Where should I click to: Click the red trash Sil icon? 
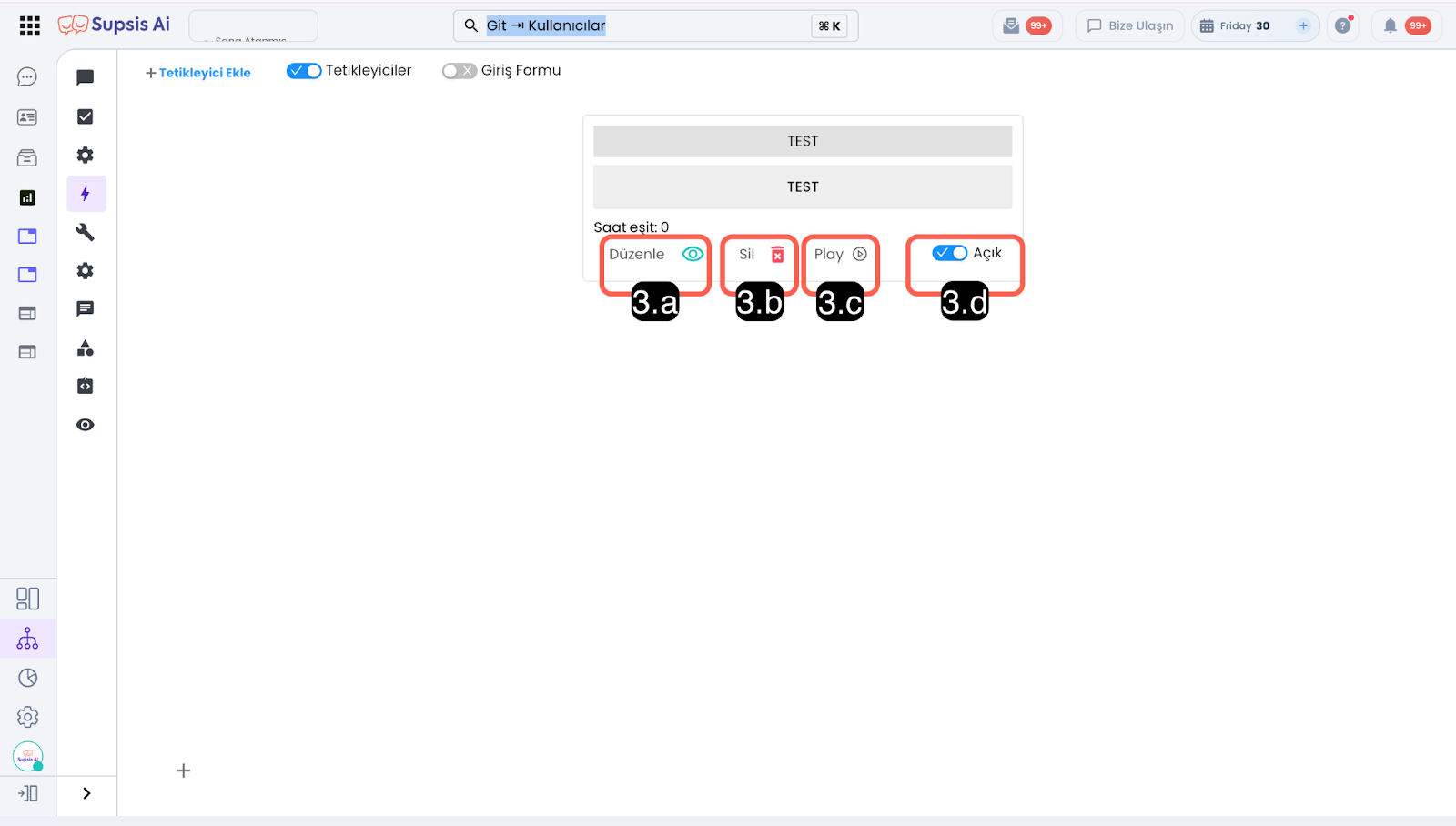[x=777, y=255]
